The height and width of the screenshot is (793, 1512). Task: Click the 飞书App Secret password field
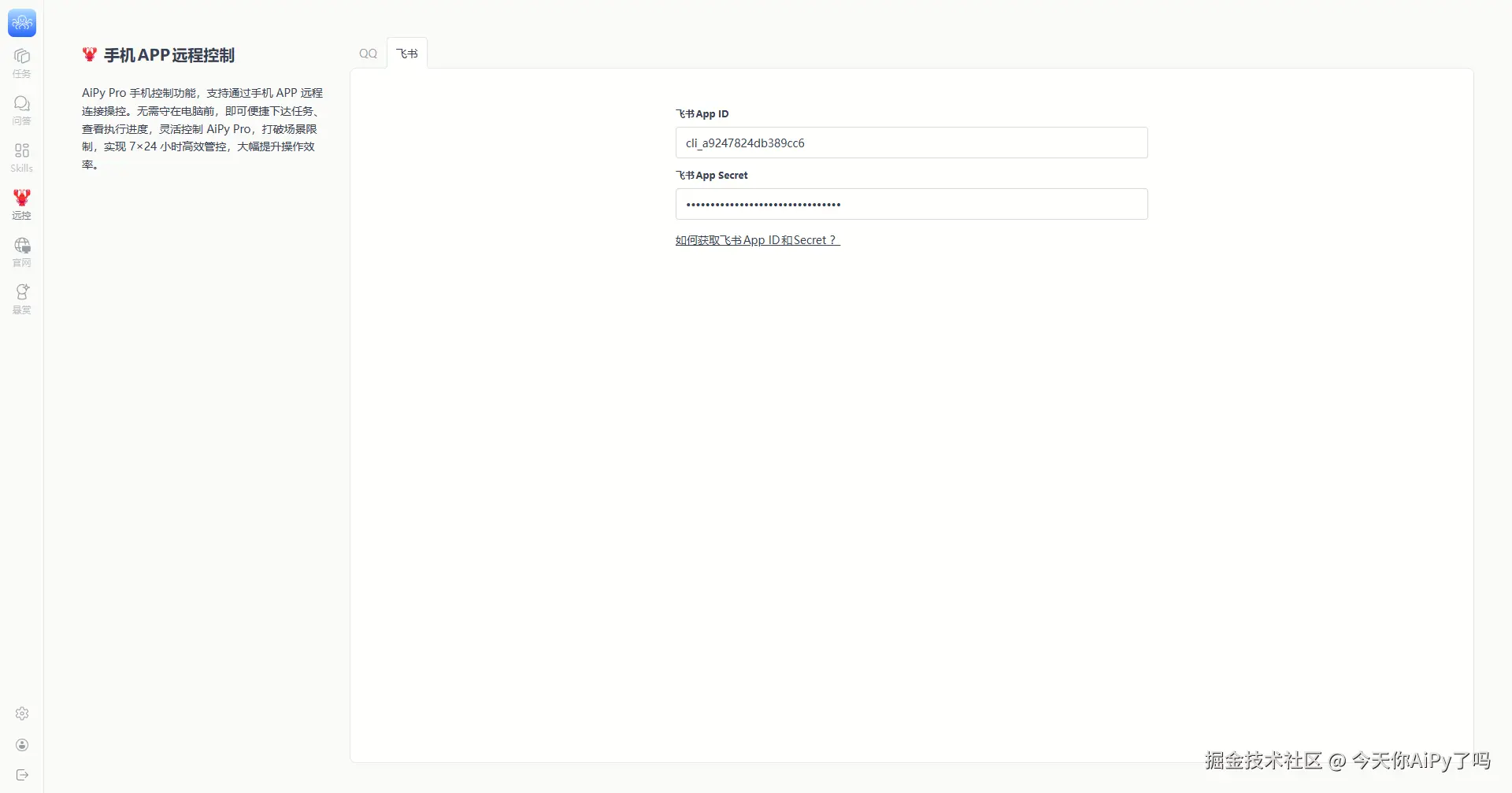point(911,204)
